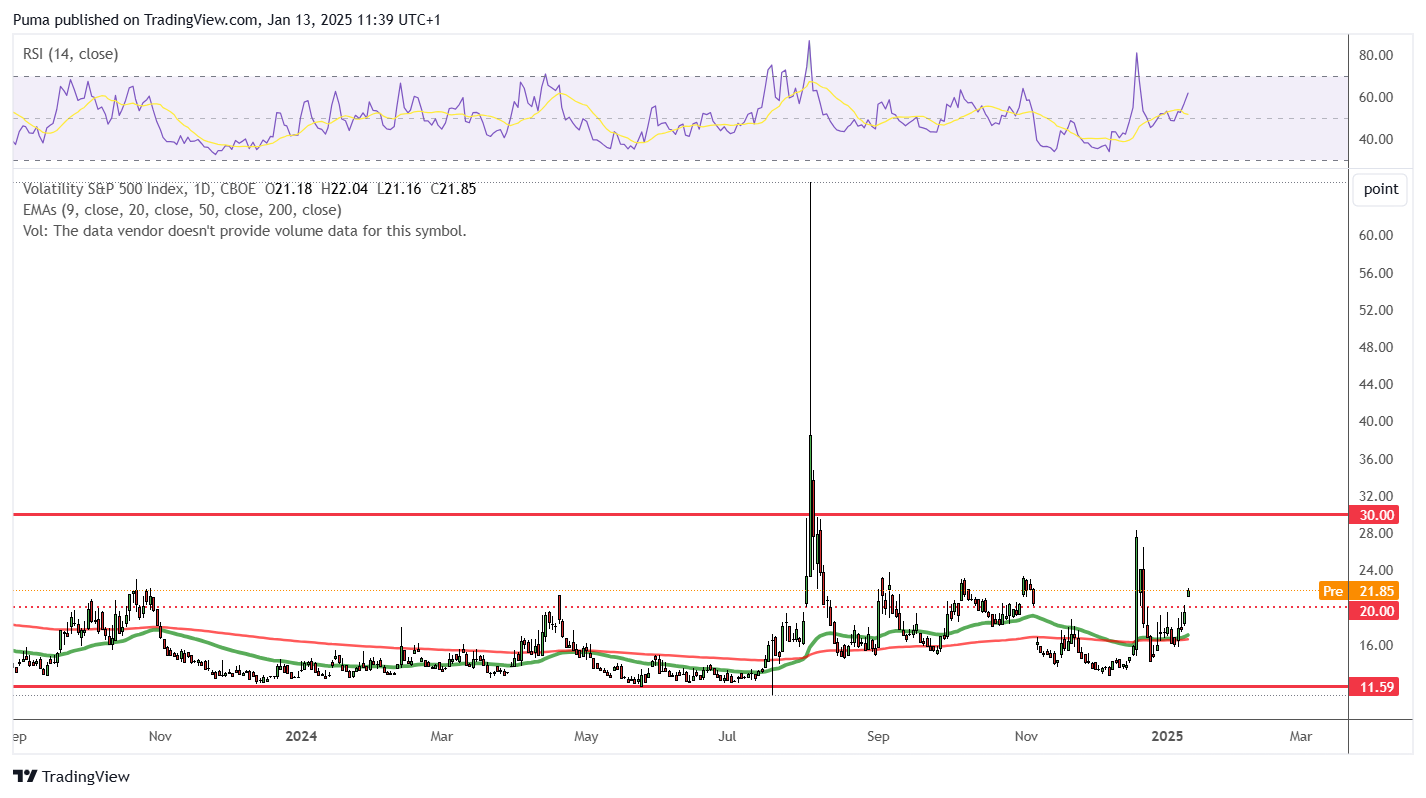The height and width of the screenshot is (798, 1426).
Task: Select the red 20.00 price level label
Action: click(x=1376, y=611)
